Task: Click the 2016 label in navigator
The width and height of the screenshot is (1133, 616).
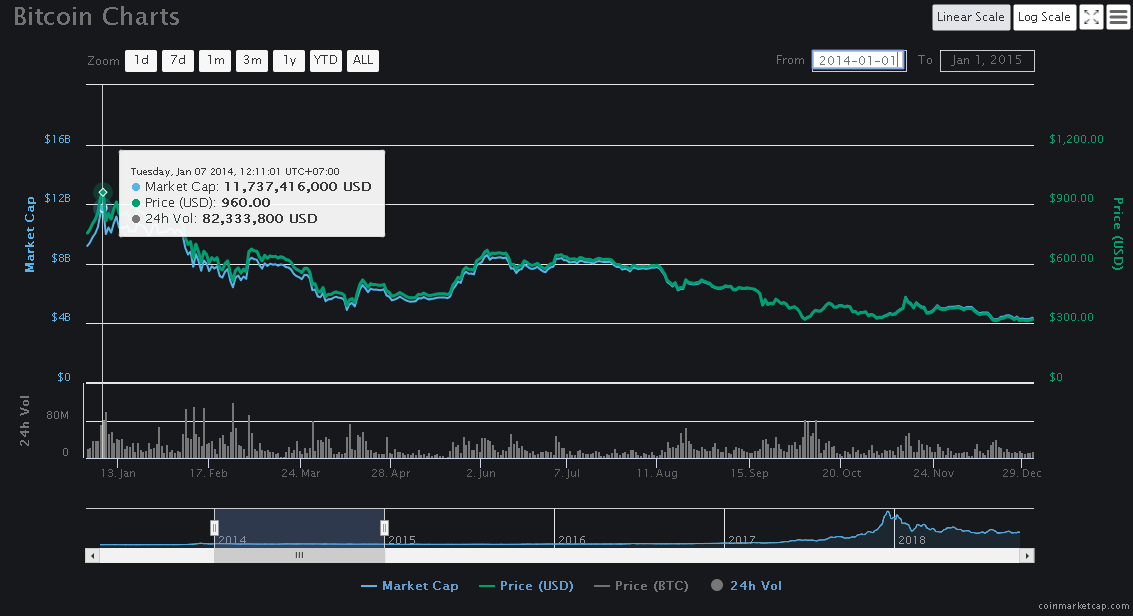Action: [x=572, y=540]
